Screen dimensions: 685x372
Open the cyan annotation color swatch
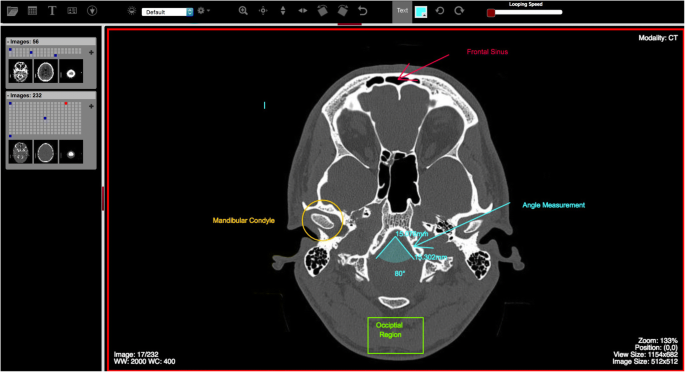click(x=421, y=12)
